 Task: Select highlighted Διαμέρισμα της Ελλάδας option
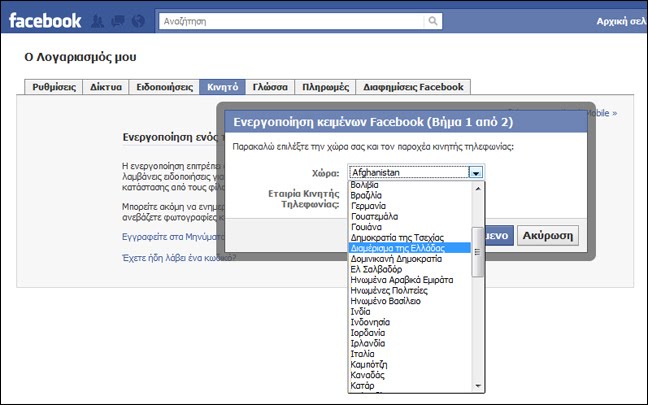coord(410,248)
